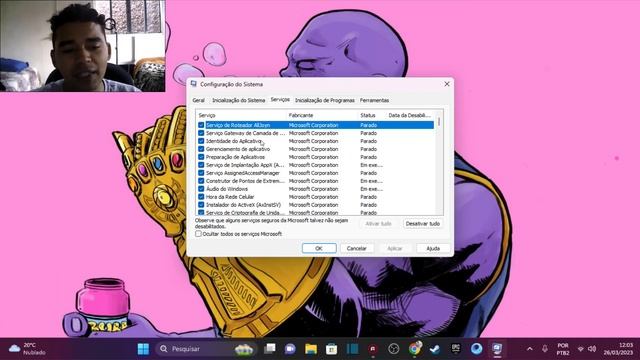Screen dimensions: 640x360
Task: Open the POR PTB2 language switcher
Action: [x=563, y=349]
